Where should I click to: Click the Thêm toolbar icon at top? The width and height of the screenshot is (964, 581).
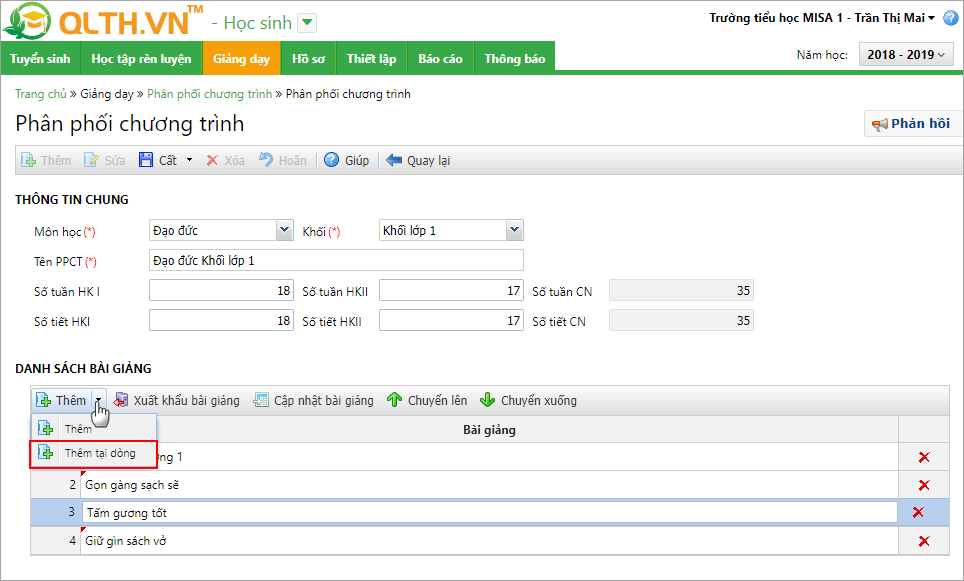[x=46, y=160]
